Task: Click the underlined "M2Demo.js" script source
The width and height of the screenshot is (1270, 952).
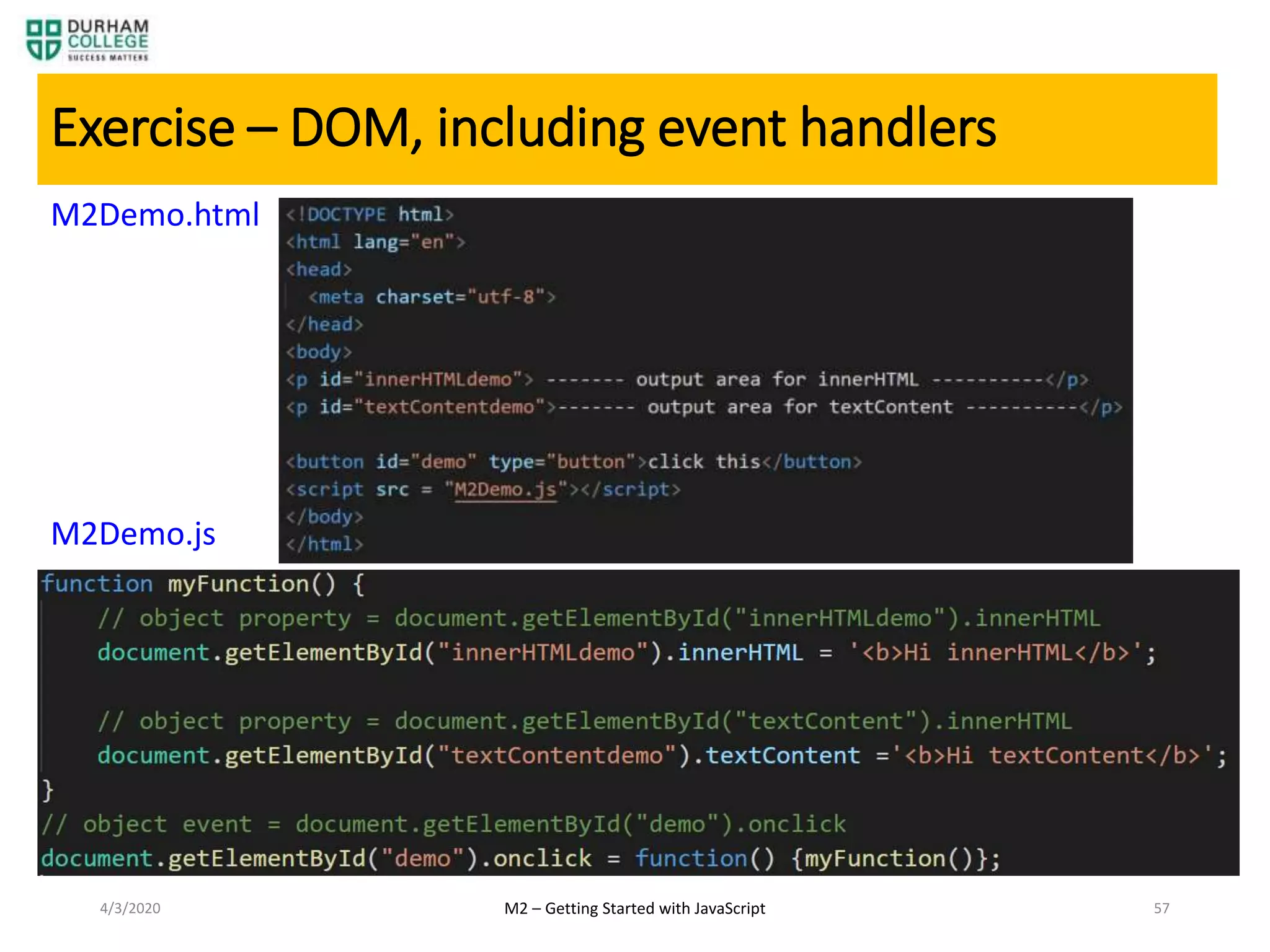Action: click(x=505, y=490)
